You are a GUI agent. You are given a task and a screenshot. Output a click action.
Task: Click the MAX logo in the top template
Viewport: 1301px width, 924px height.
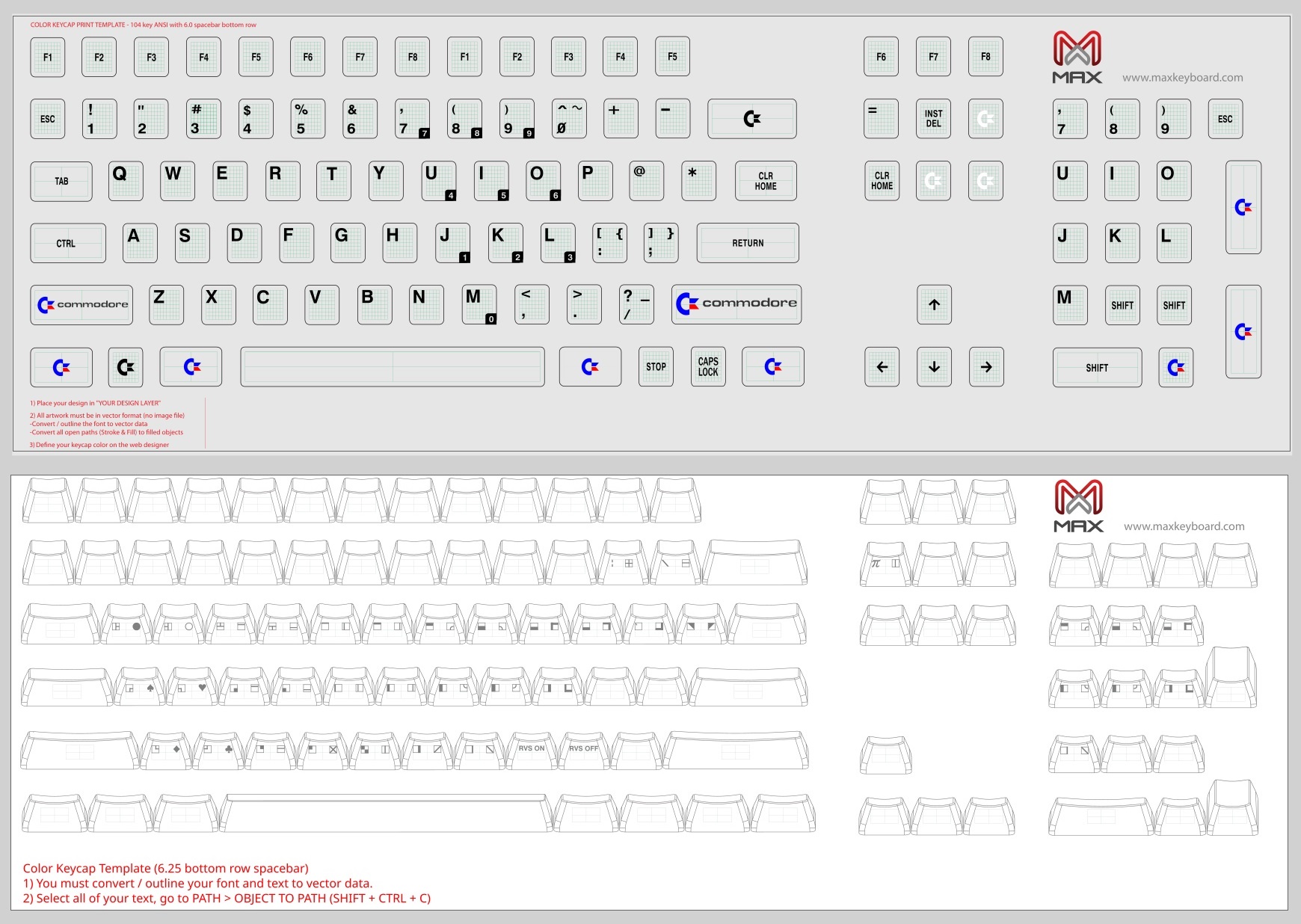tap(1077, 57)
